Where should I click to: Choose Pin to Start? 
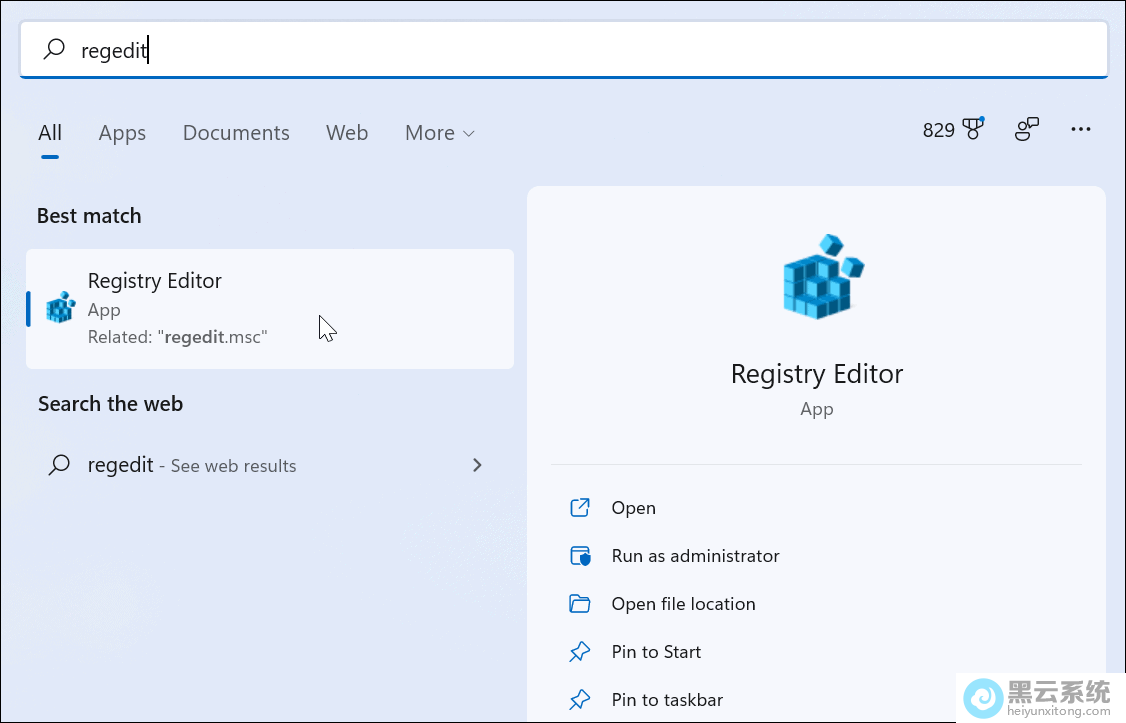(x=656, y=652)
